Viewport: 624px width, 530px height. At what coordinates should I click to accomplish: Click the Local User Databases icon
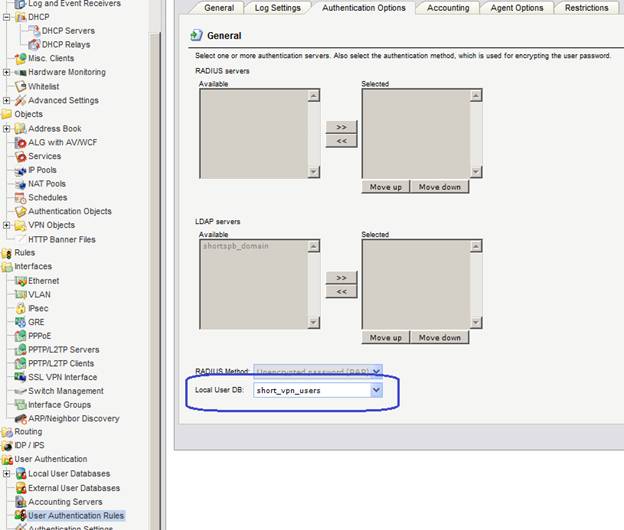coord(20,473)
